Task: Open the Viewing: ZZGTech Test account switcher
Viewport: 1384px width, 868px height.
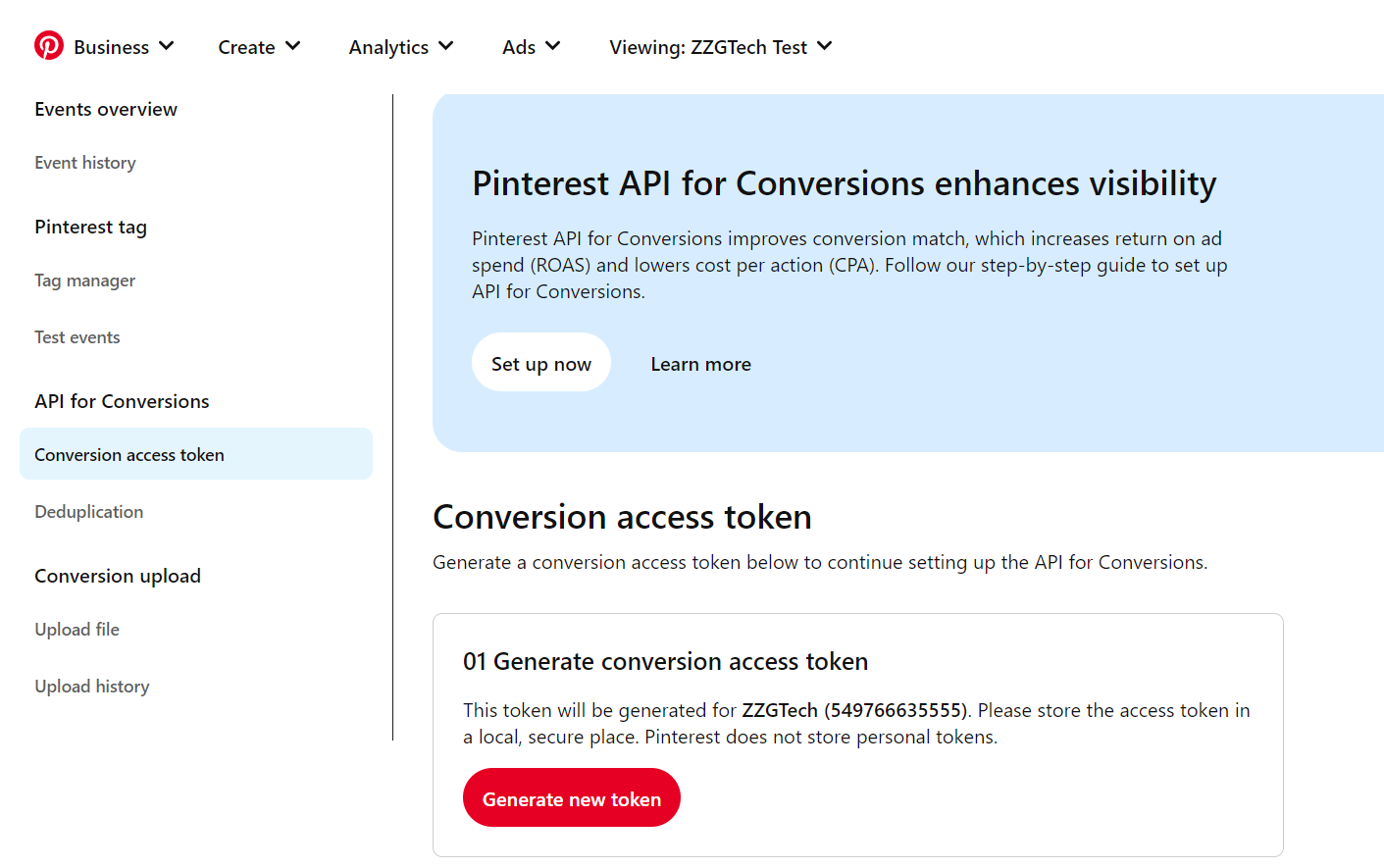Action: (721, 47)
